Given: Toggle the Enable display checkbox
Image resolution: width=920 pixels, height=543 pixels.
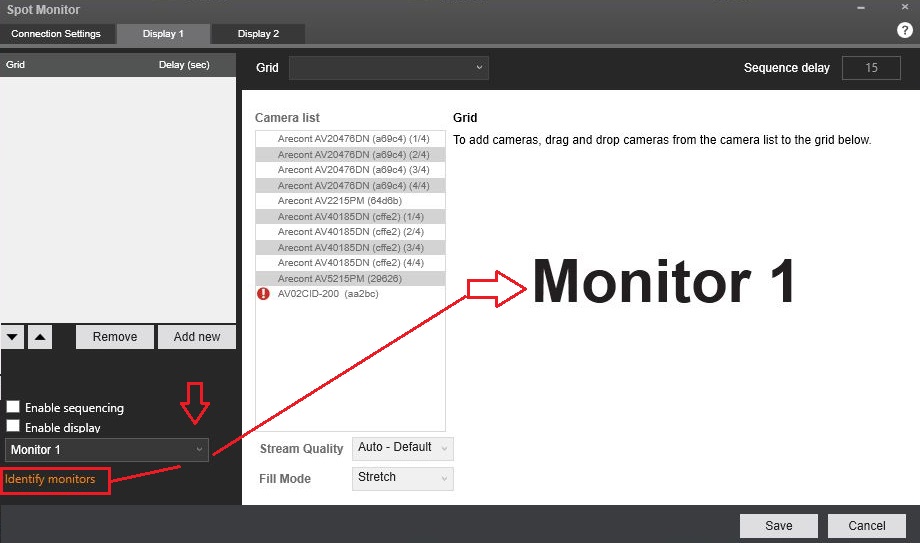Looking at the screenshot, I should point(13,426).
